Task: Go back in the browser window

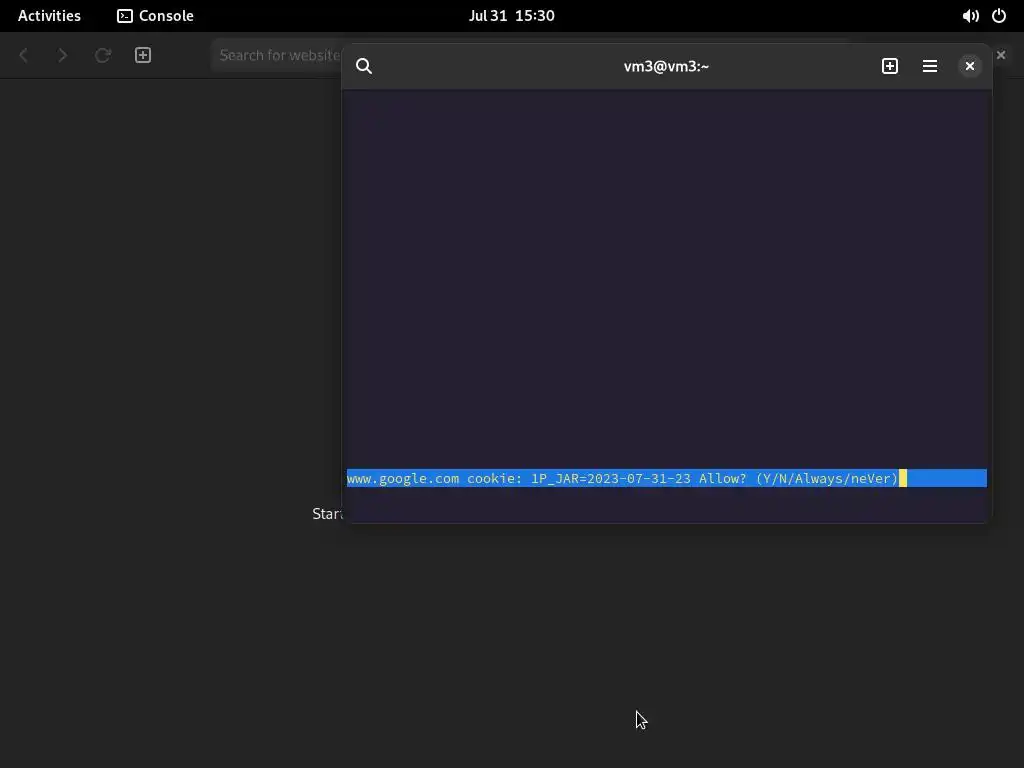Action: tap(24, 55)
